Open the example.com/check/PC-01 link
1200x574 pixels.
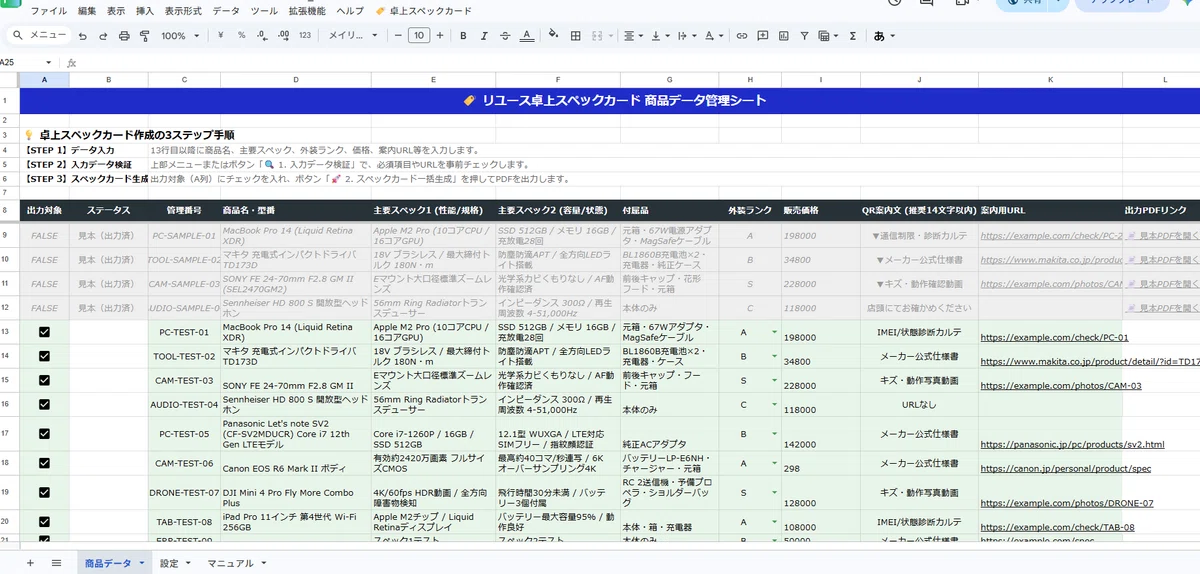coord(1054,338)
